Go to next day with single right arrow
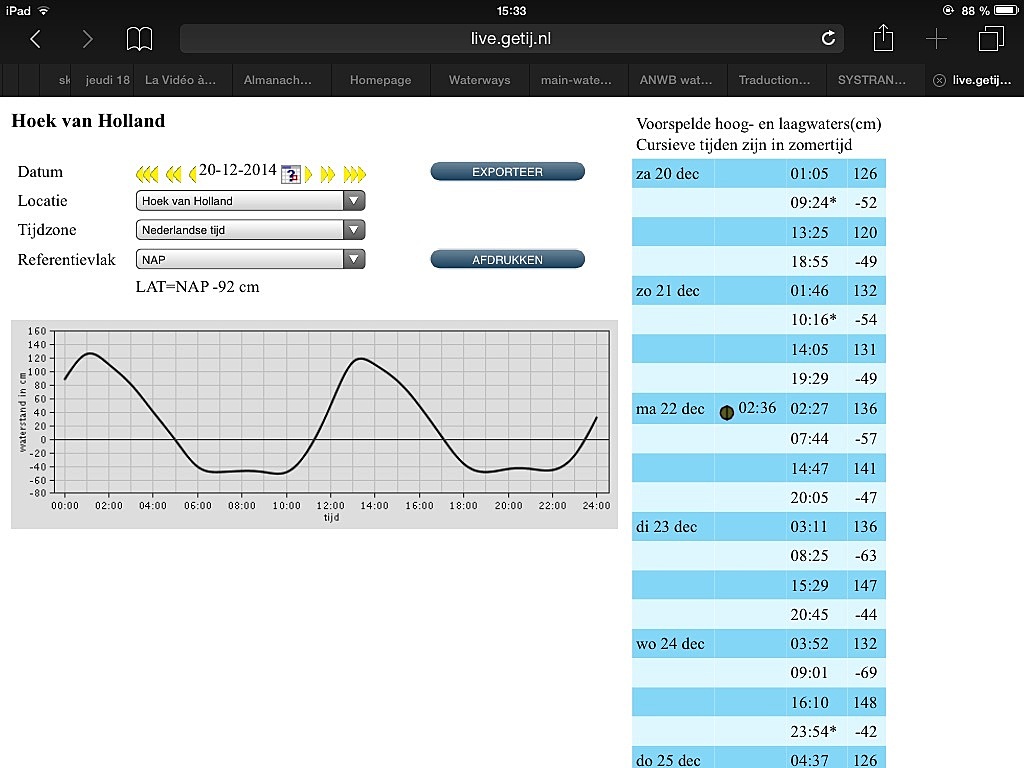Viewport: 1024px width, 768px height. [309, 174]
